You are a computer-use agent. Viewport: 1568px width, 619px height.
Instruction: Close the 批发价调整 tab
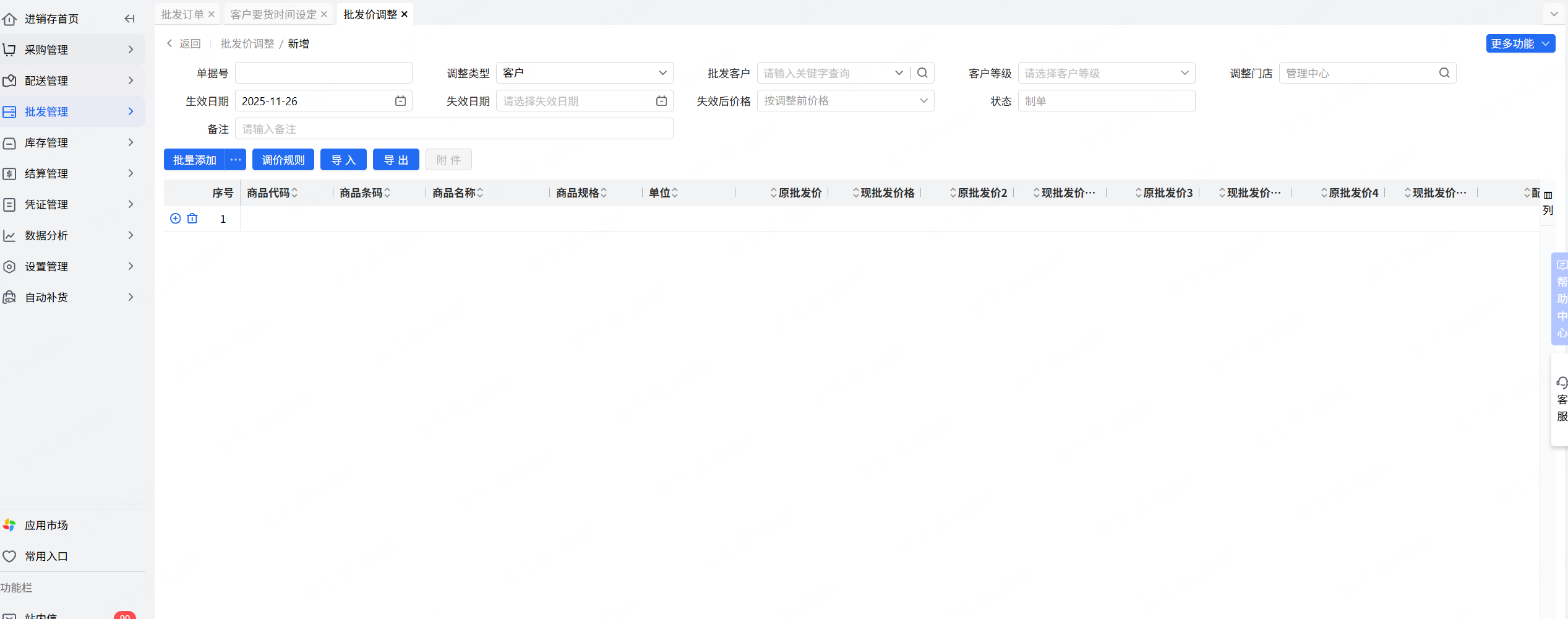point(405,14)
